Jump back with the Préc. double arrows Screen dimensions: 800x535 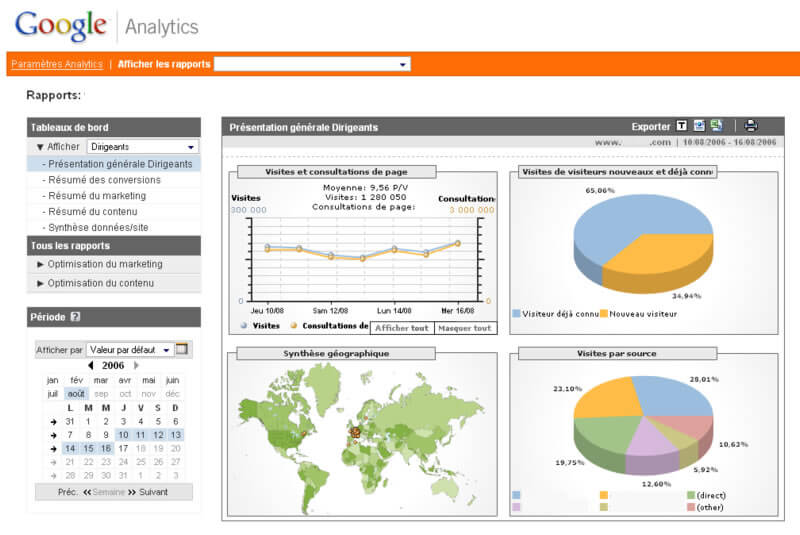tap(87, 492)
